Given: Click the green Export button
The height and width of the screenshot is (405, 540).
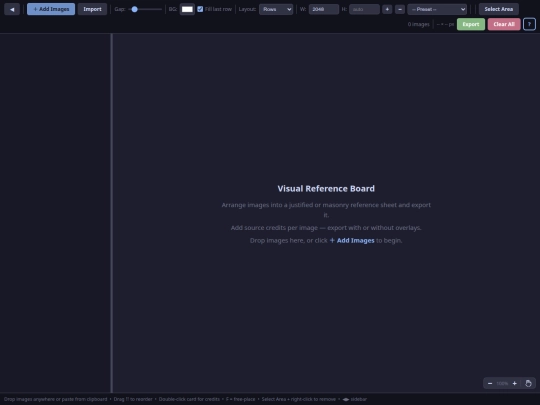Looking at the screenshot, I should click(471, 24).
